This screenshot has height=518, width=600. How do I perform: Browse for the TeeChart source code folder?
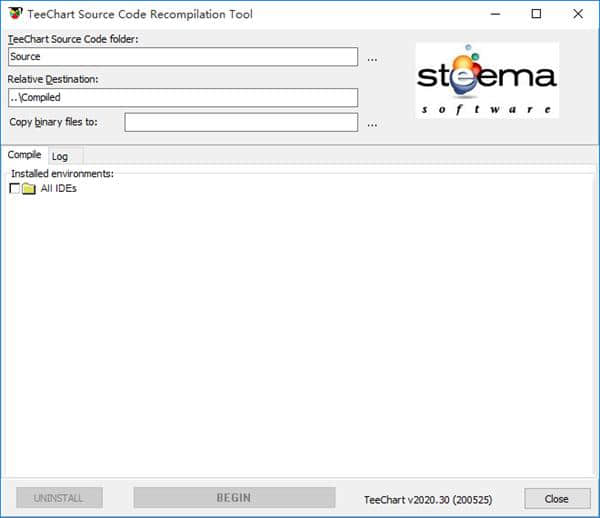pyautogui.click(x=372, y=60)
